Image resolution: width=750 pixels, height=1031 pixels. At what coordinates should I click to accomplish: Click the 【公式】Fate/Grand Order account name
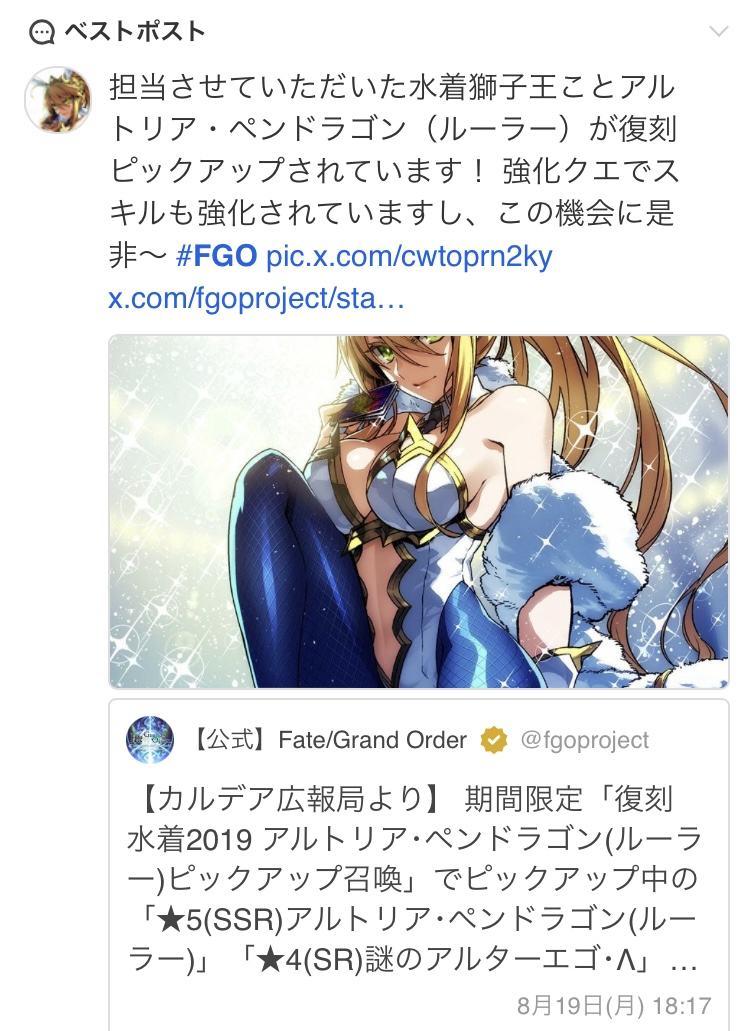point(329,740)
